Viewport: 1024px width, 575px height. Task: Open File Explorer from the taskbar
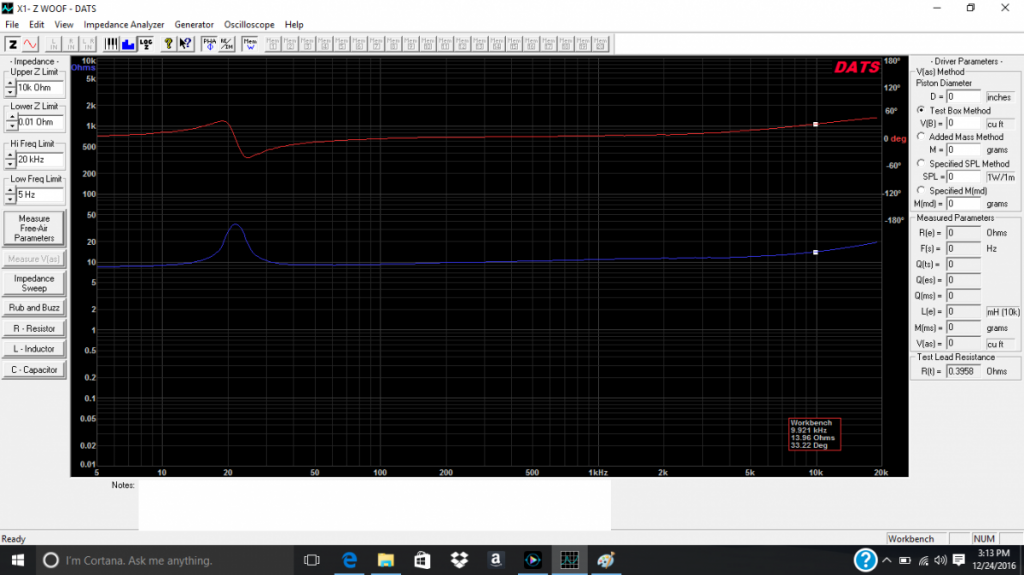[x=385, y=560]
